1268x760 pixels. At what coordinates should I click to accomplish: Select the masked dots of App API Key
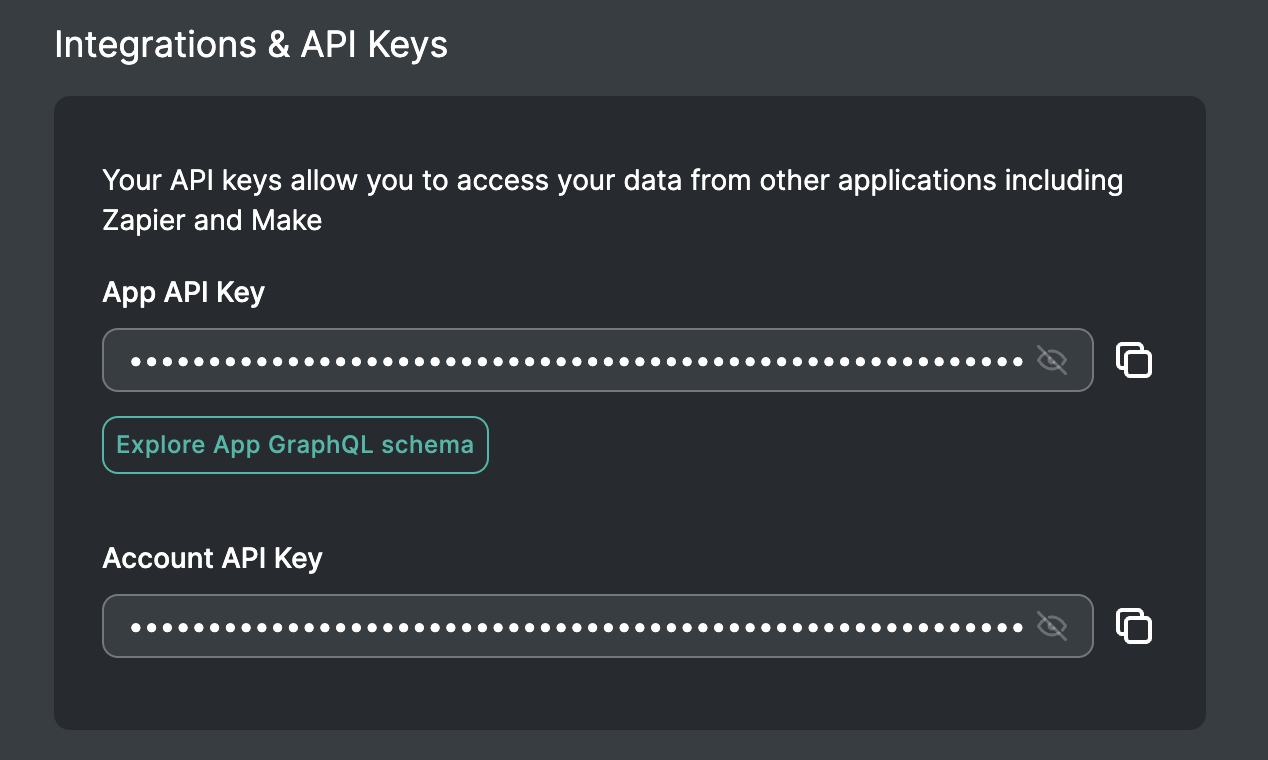pos(575,360)
